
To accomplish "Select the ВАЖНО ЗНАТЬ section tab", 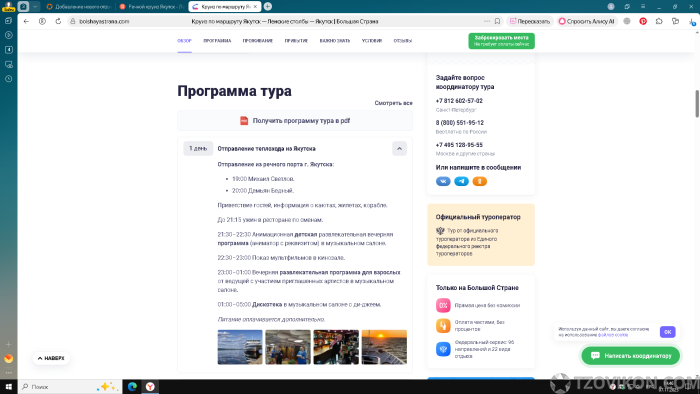I will point(335,41).
